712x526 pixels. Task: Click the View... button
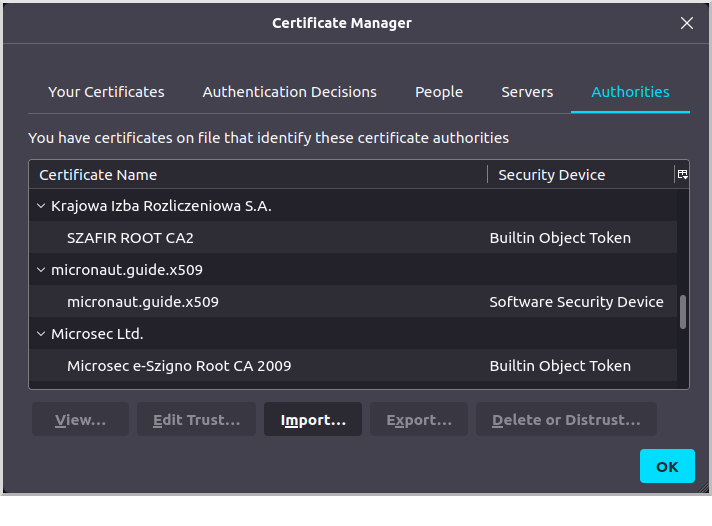(80, 419)
